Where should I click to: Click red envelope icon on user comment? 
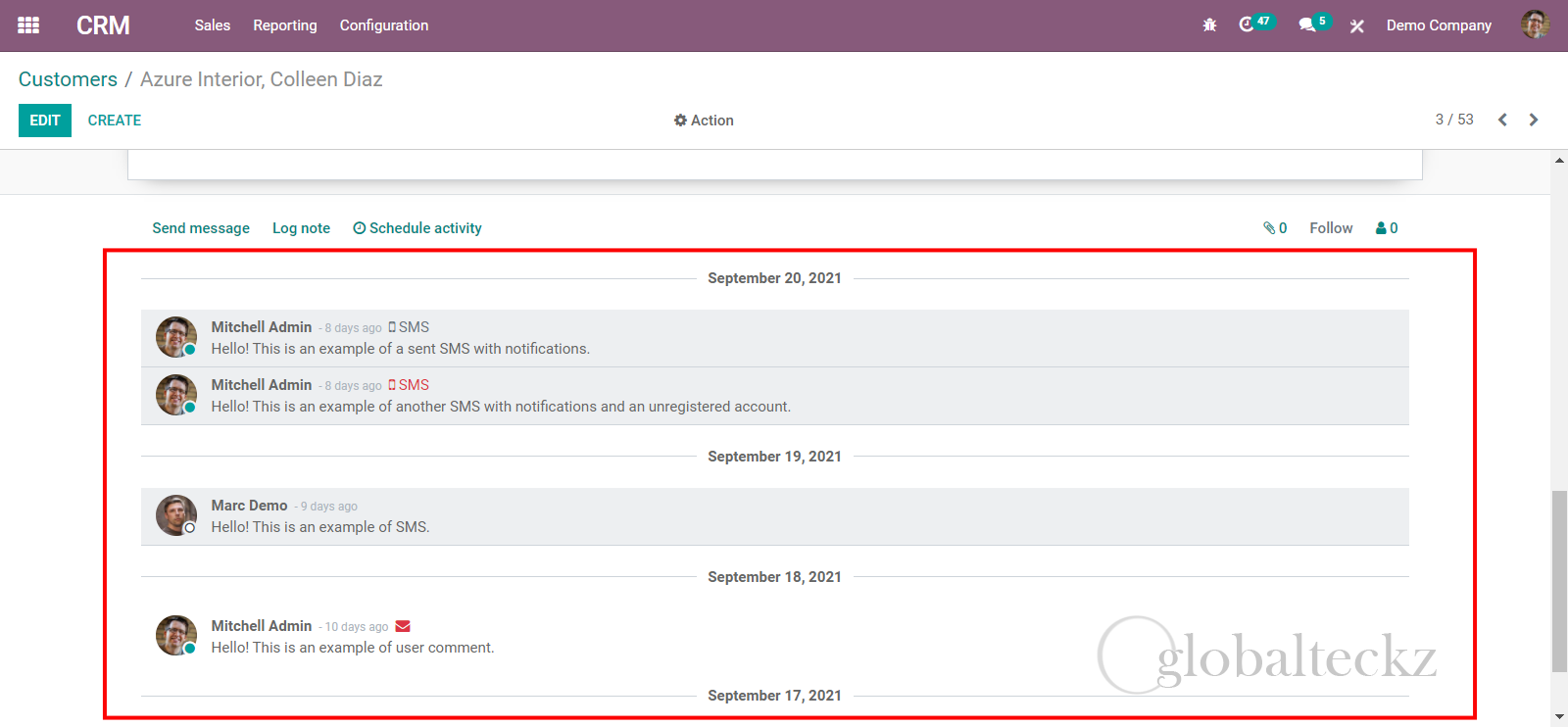[403, 627]
